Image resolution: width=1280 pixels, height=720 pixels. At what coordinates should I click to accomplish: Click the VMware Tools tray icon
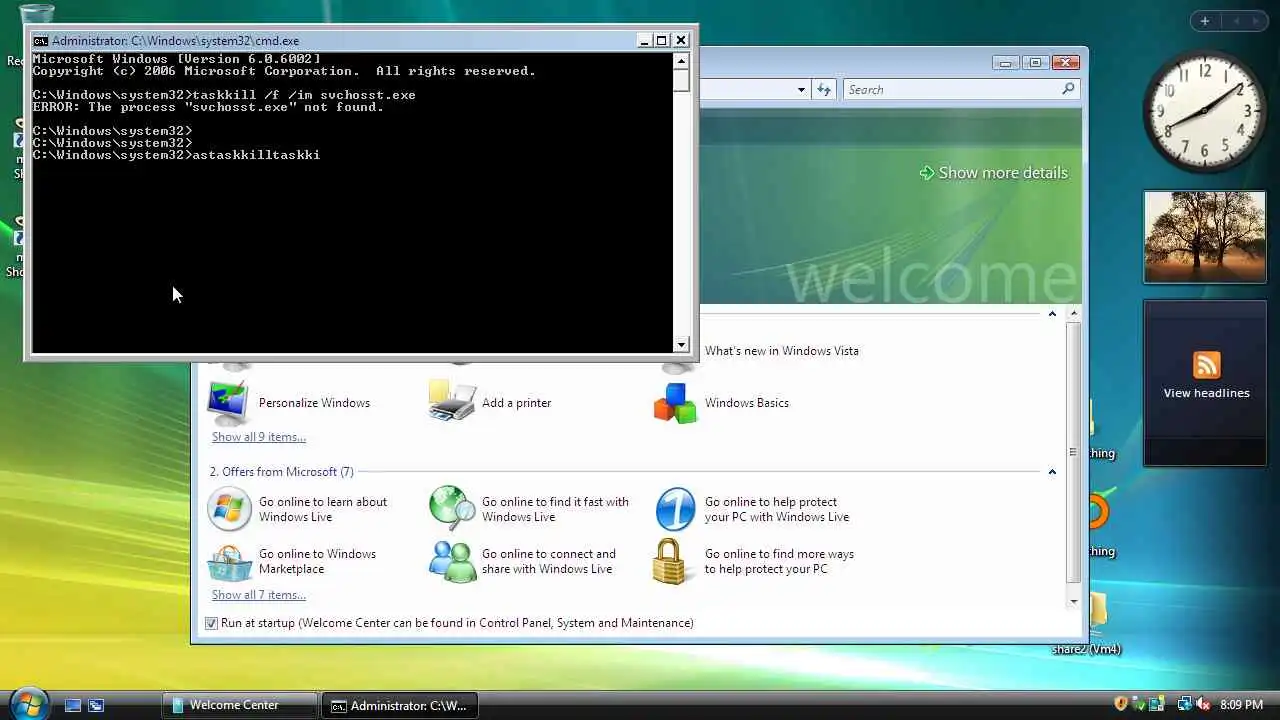pyautogui.click(x=1155, y=705)
